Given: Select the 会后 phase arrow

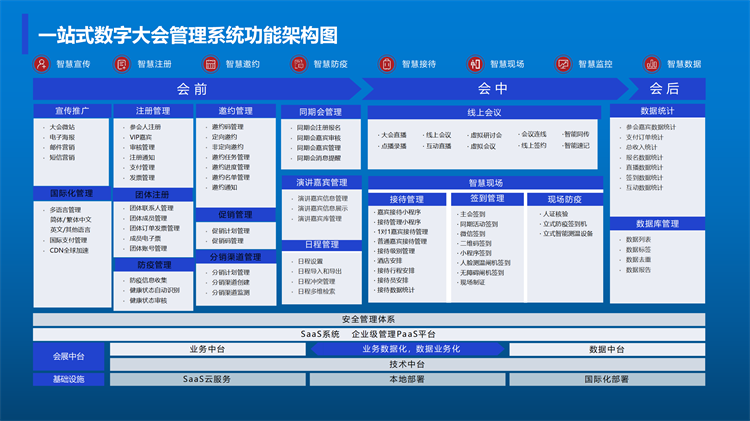Looking at the screenshot, I should tap(667, 89).
